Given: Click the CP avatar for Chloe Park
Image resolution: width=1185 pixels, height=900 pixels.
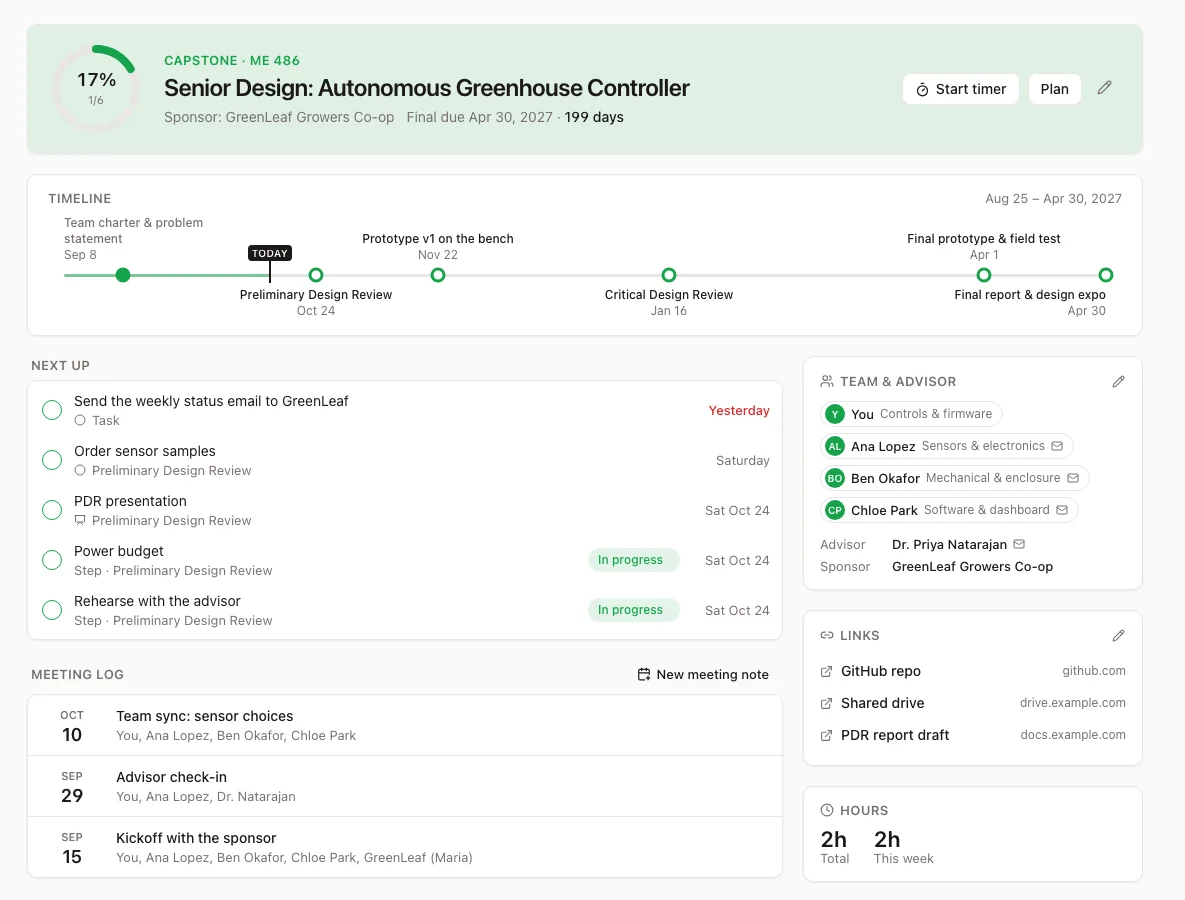Looking at the screenshot, I should click(834, 510).
